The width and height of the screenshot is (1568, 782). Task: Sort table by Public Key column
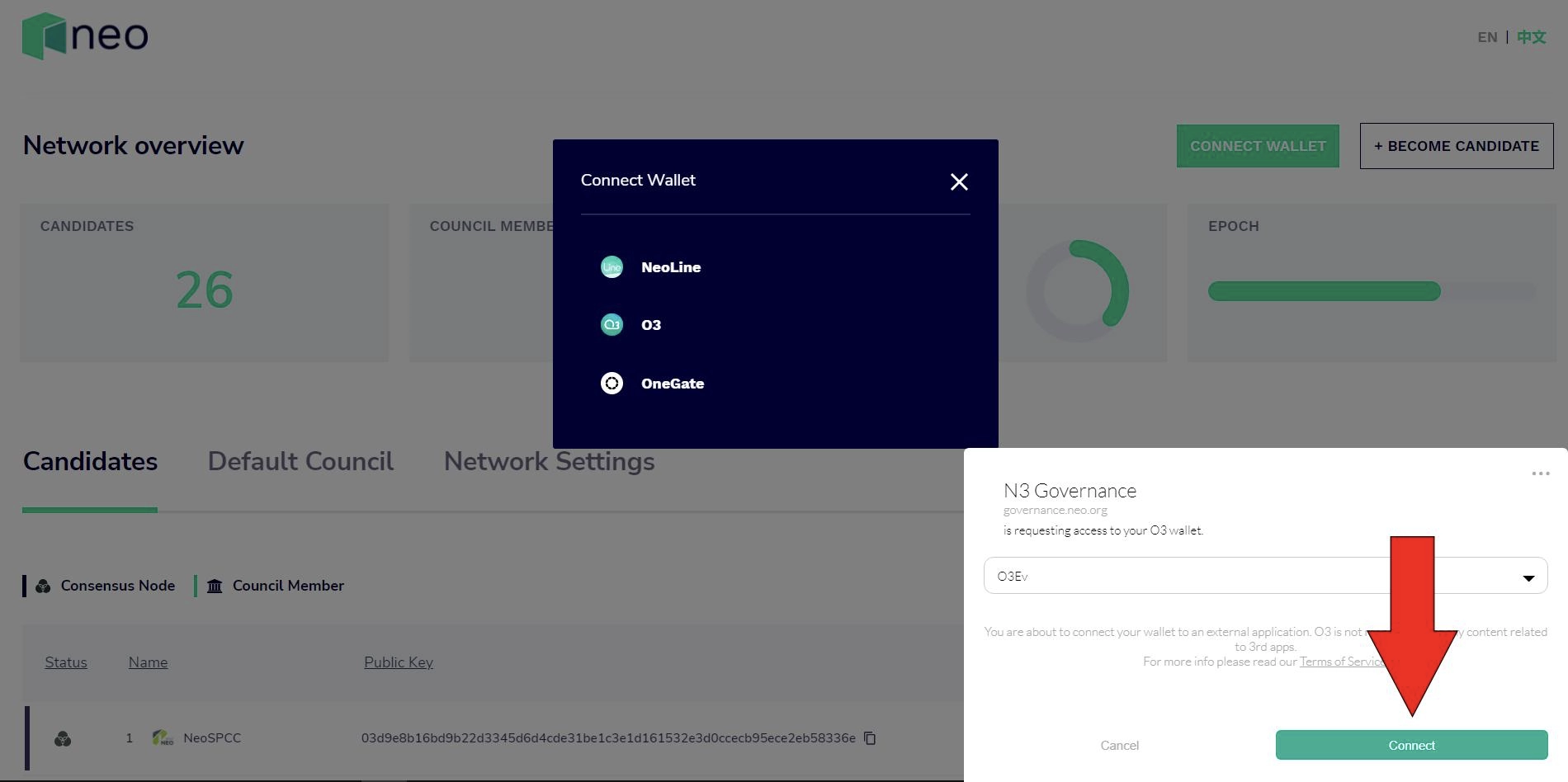[399, 662]
